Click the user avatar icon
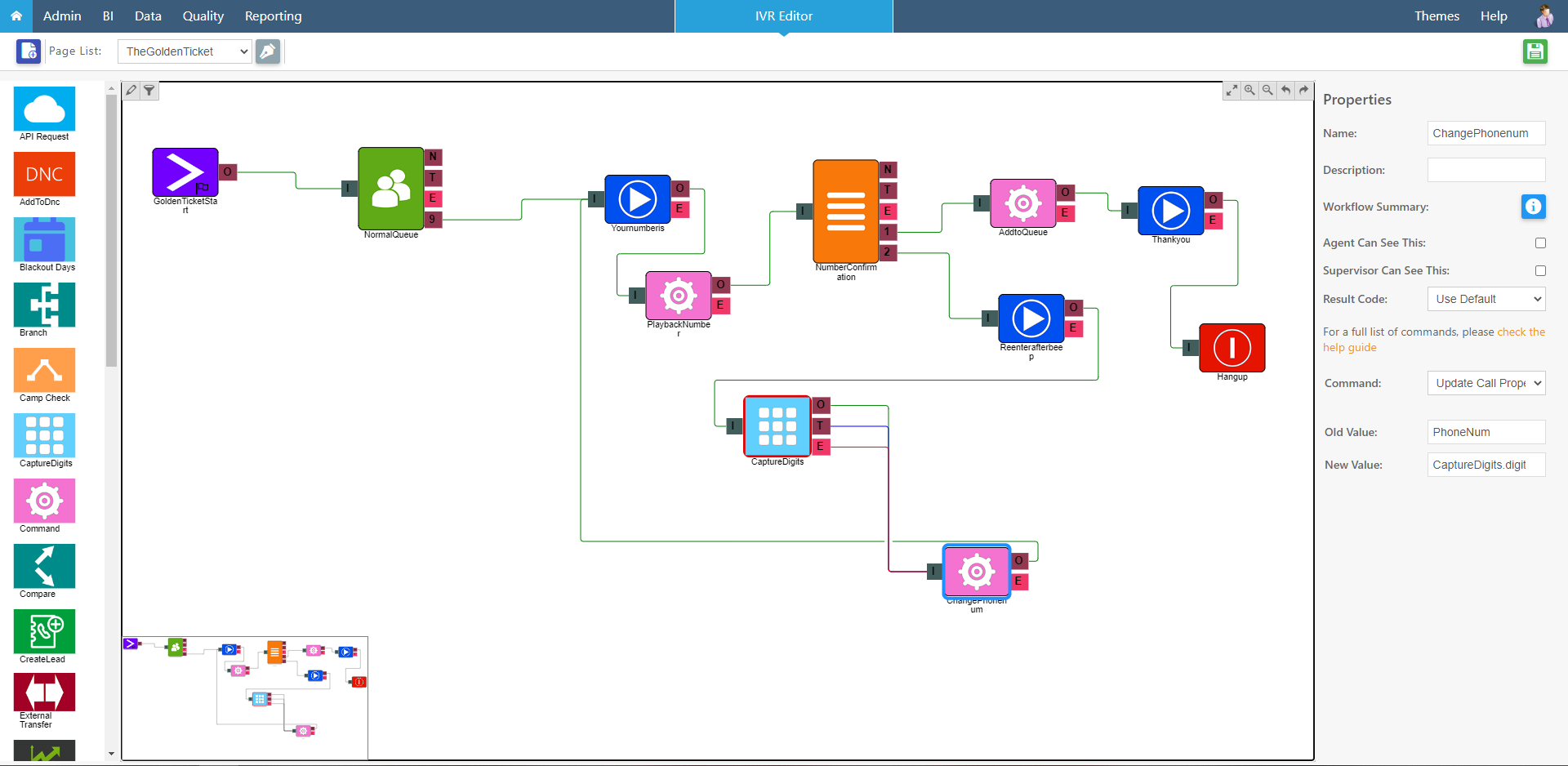 point(1544,16)
